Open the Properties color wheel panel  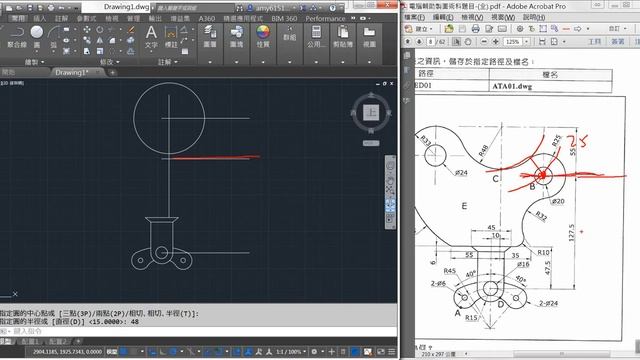[263, 37]
